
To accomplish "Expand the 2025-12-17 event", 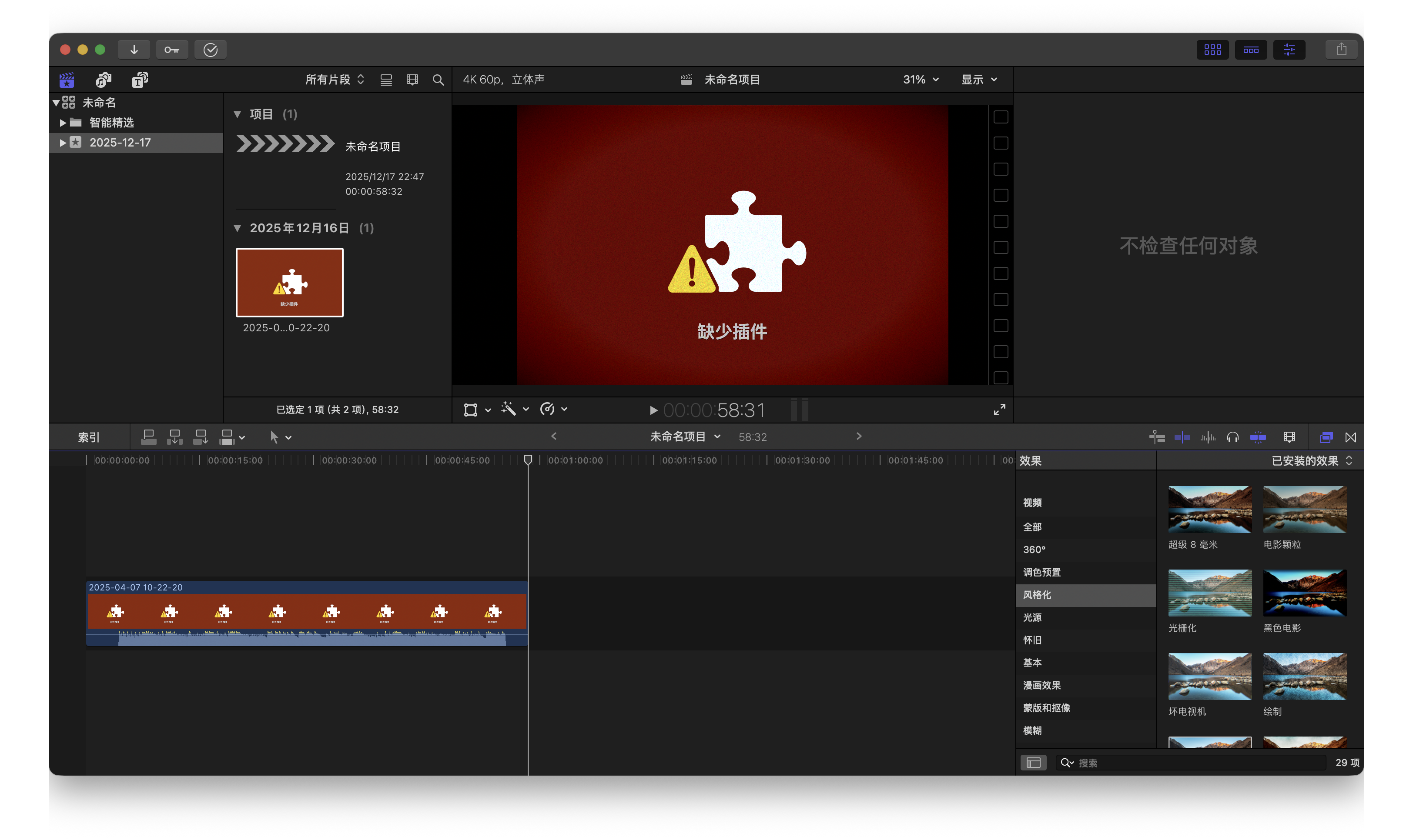I will 63,143.
